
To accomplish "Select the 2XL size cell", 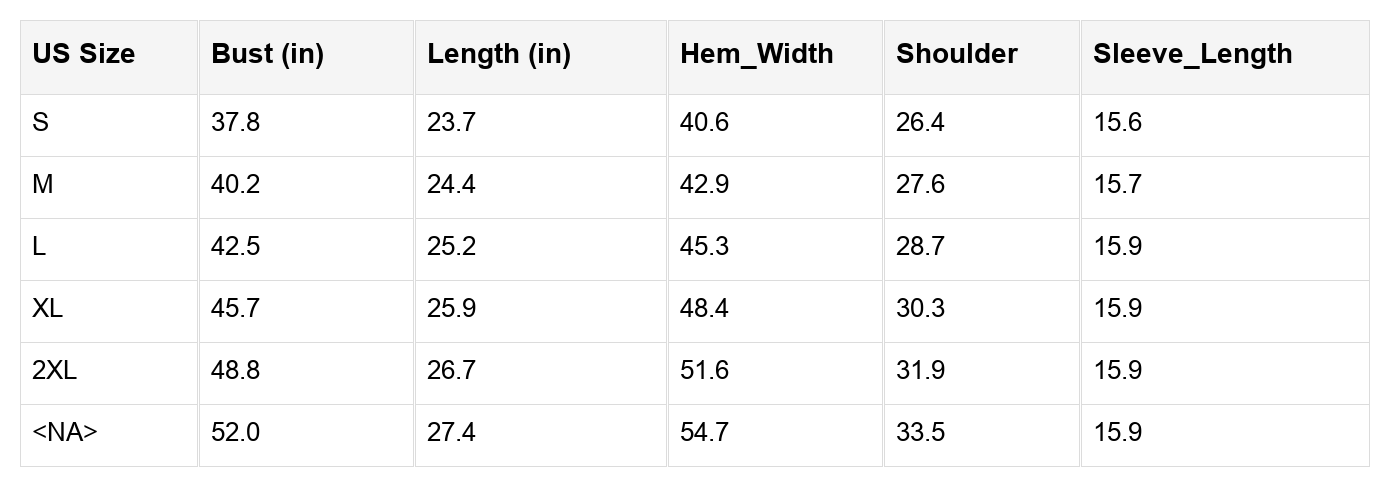I will (x=54, y=371).
